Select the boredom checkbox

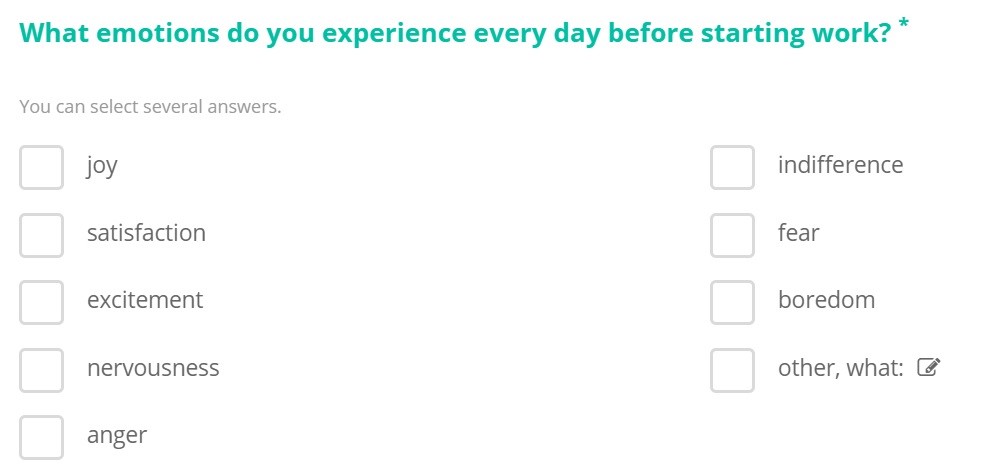click(x=732, y=303)
